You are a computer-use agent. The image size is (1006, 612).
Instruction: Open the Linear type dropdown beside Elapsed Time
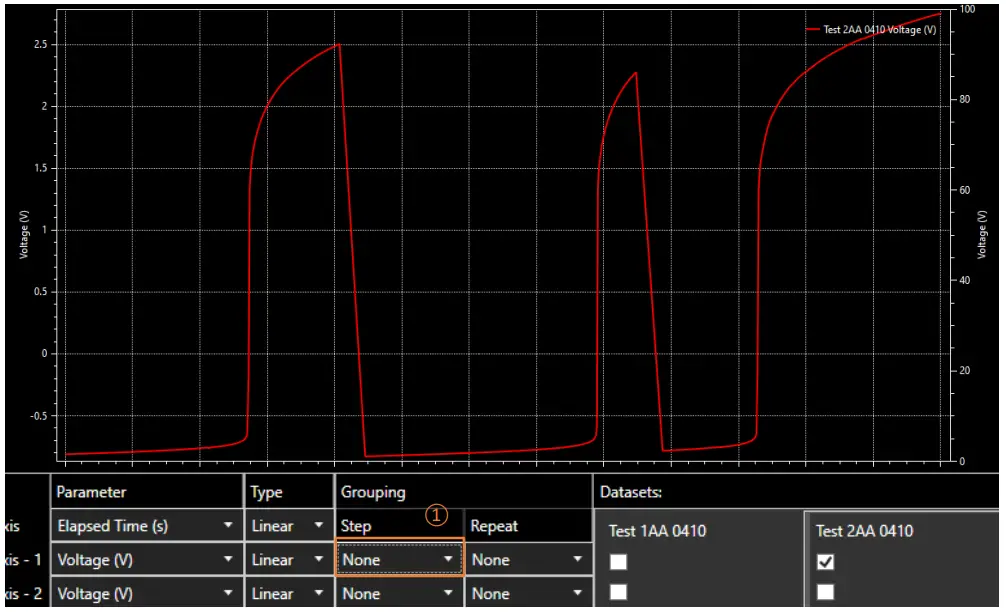click(x=289, y=526)
